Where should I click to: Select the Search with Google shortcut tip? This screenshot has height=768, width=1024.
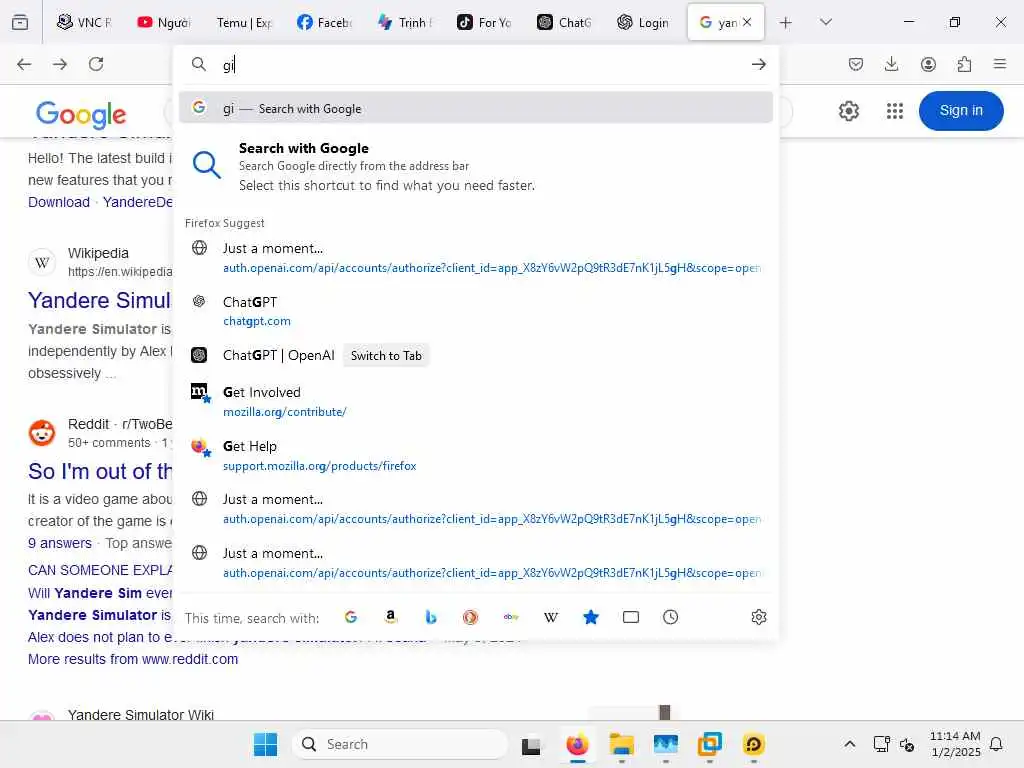pyautogui.click(x=475, y=167)
